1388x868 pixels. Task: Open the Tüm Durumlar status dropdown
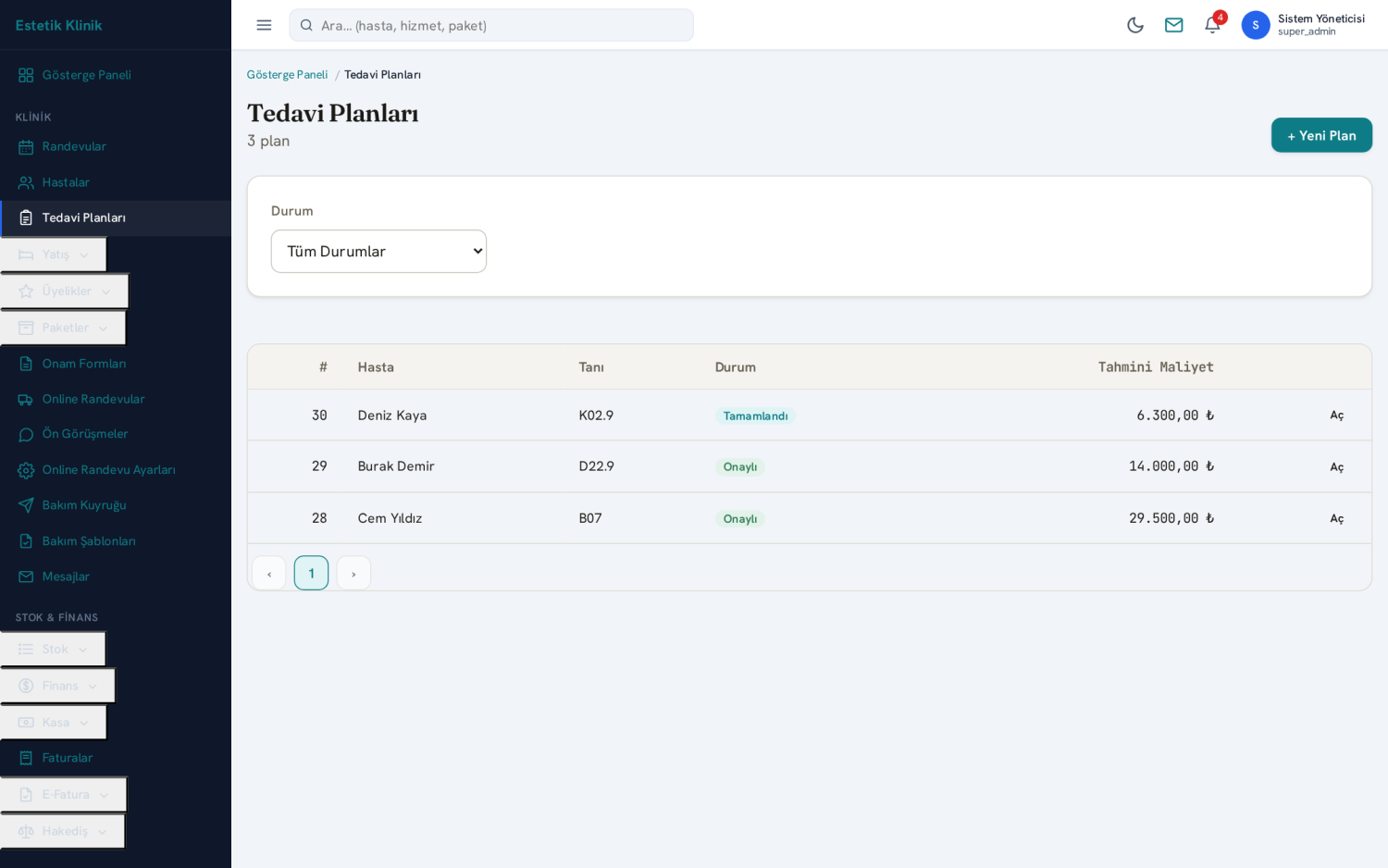pos(378,252)
